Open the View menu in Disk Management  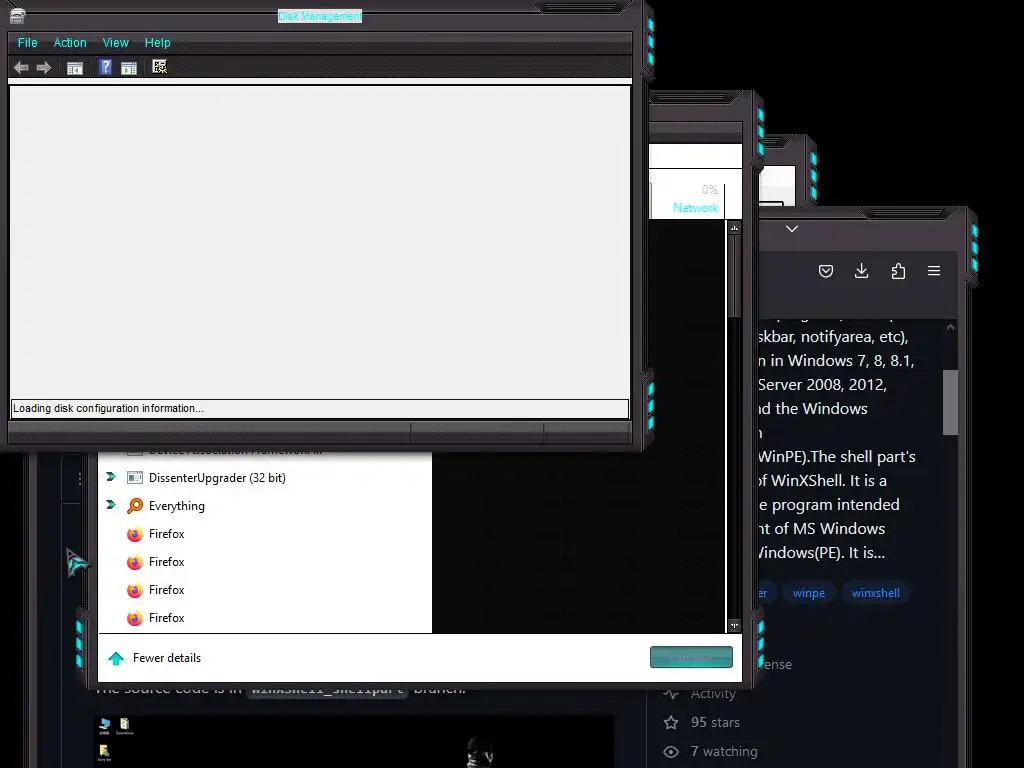[116, 42]
